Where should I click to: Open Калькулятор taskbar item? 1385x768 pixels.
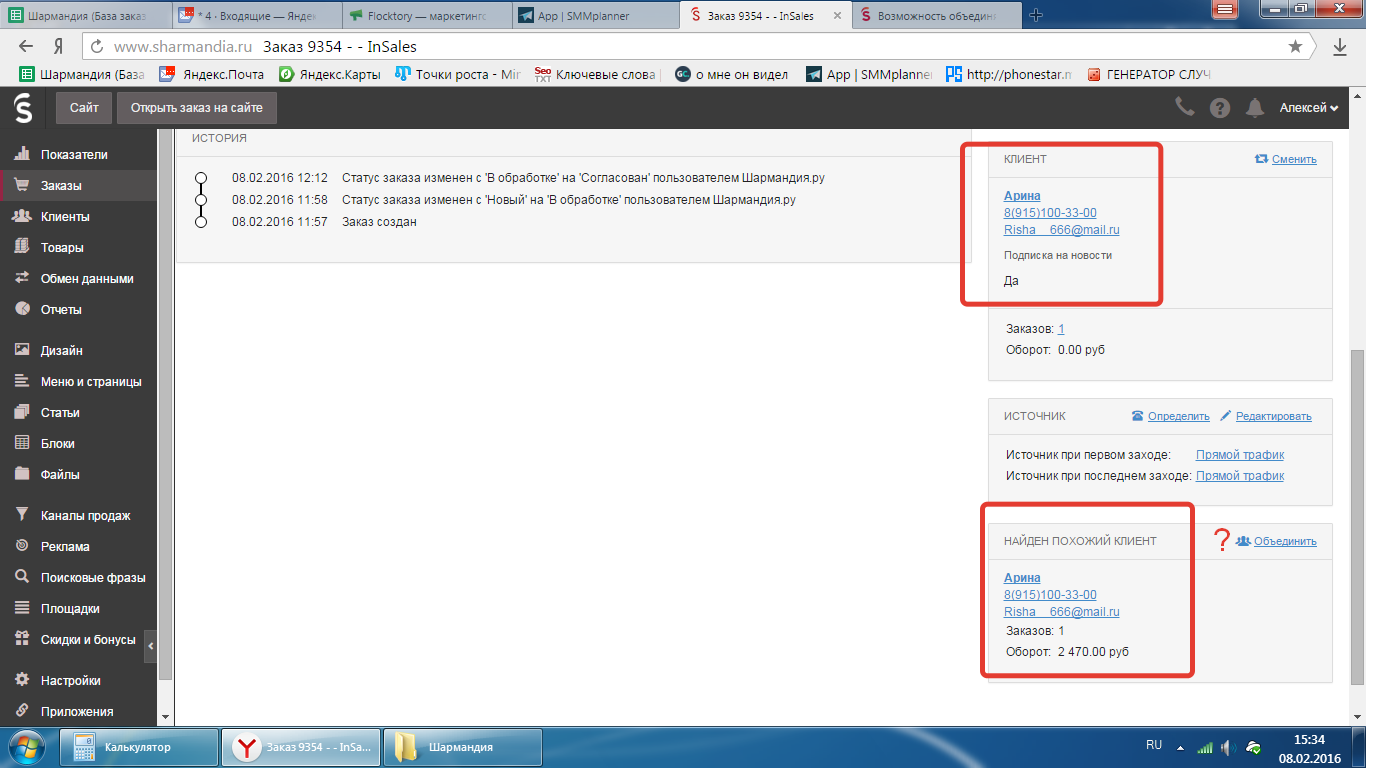(140, 747)
